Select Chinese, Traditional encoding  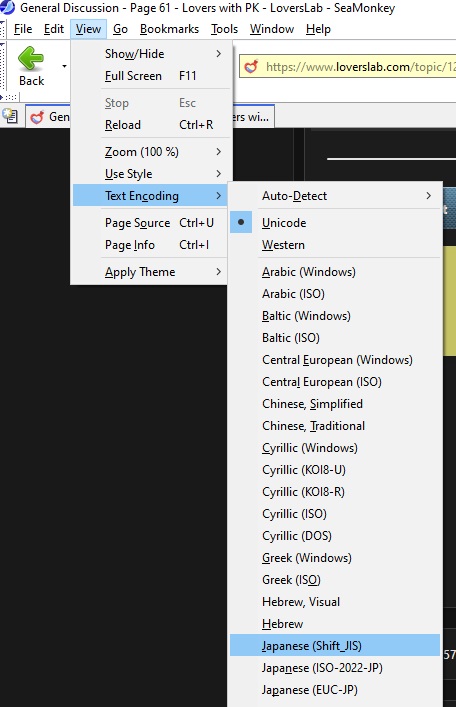[x=335, y=426]
